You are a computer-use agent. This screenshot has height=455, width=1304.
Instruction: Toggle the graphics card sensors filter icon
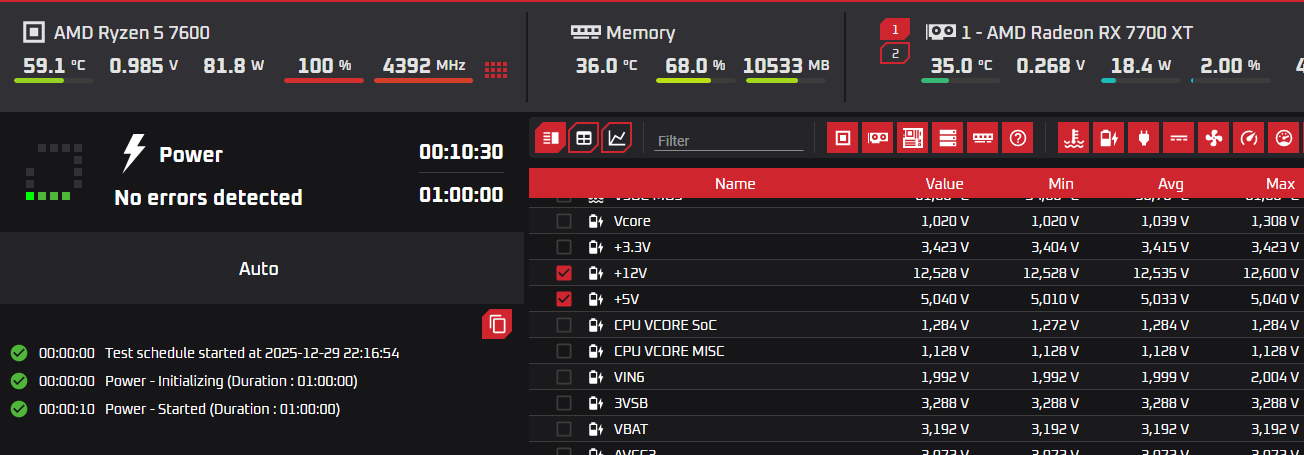878,138
